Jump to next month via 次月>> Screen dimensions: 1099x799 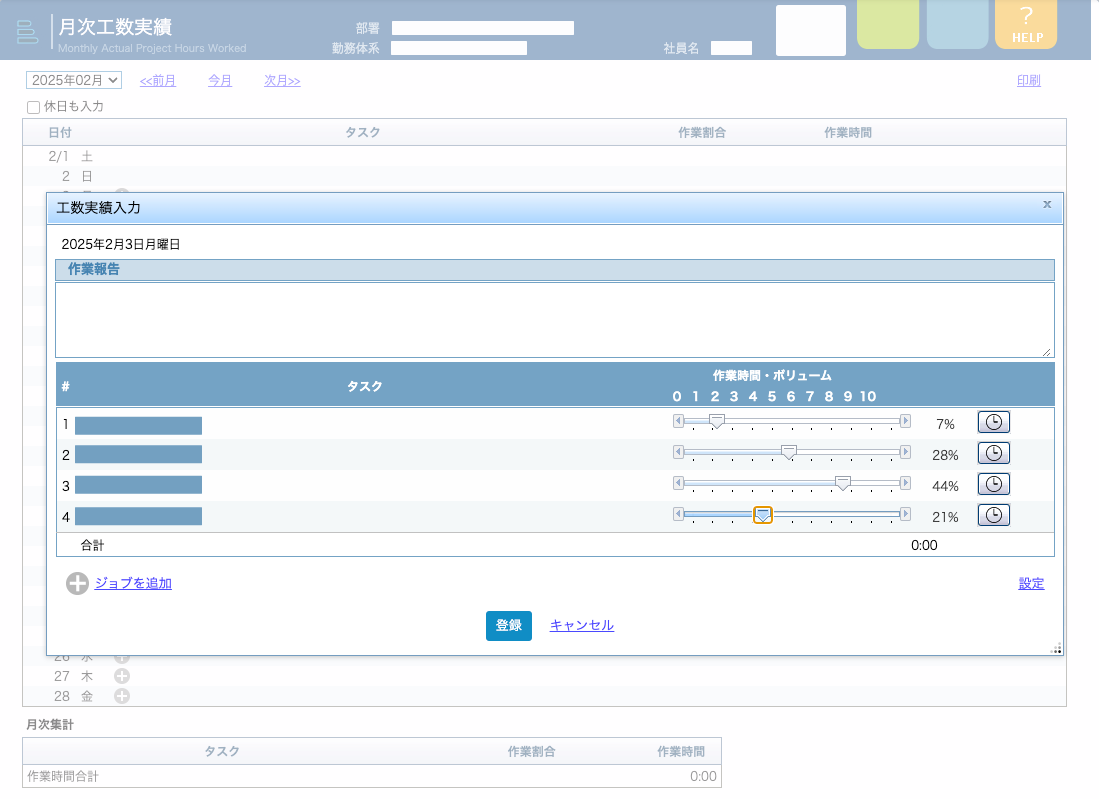282,81
